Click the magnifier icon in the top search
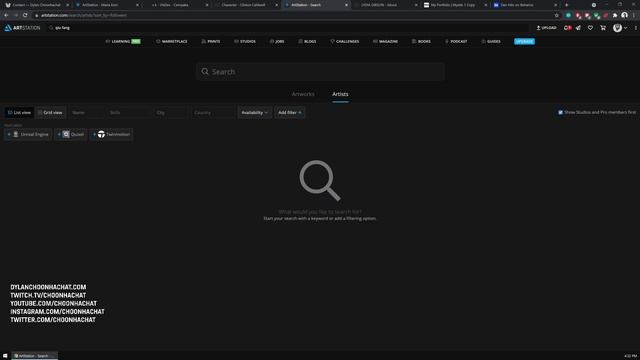 coord(51,28)
